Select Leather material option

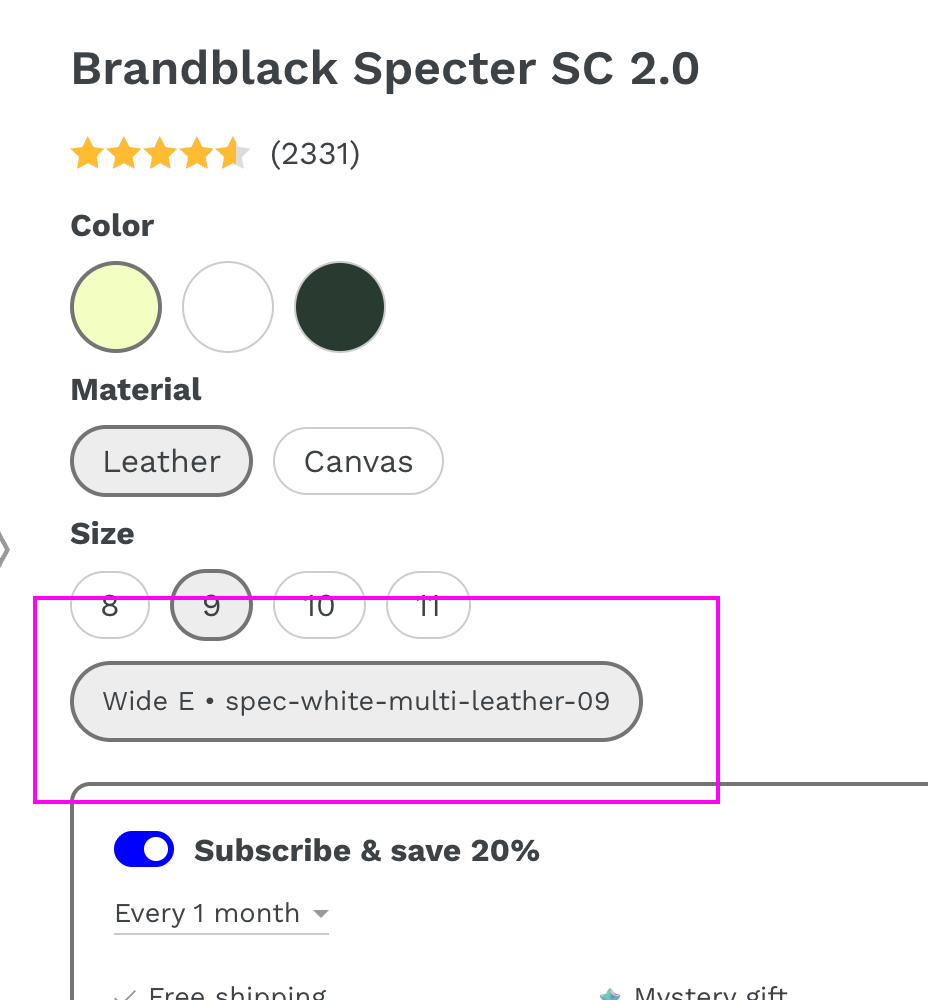pos(161,461)
